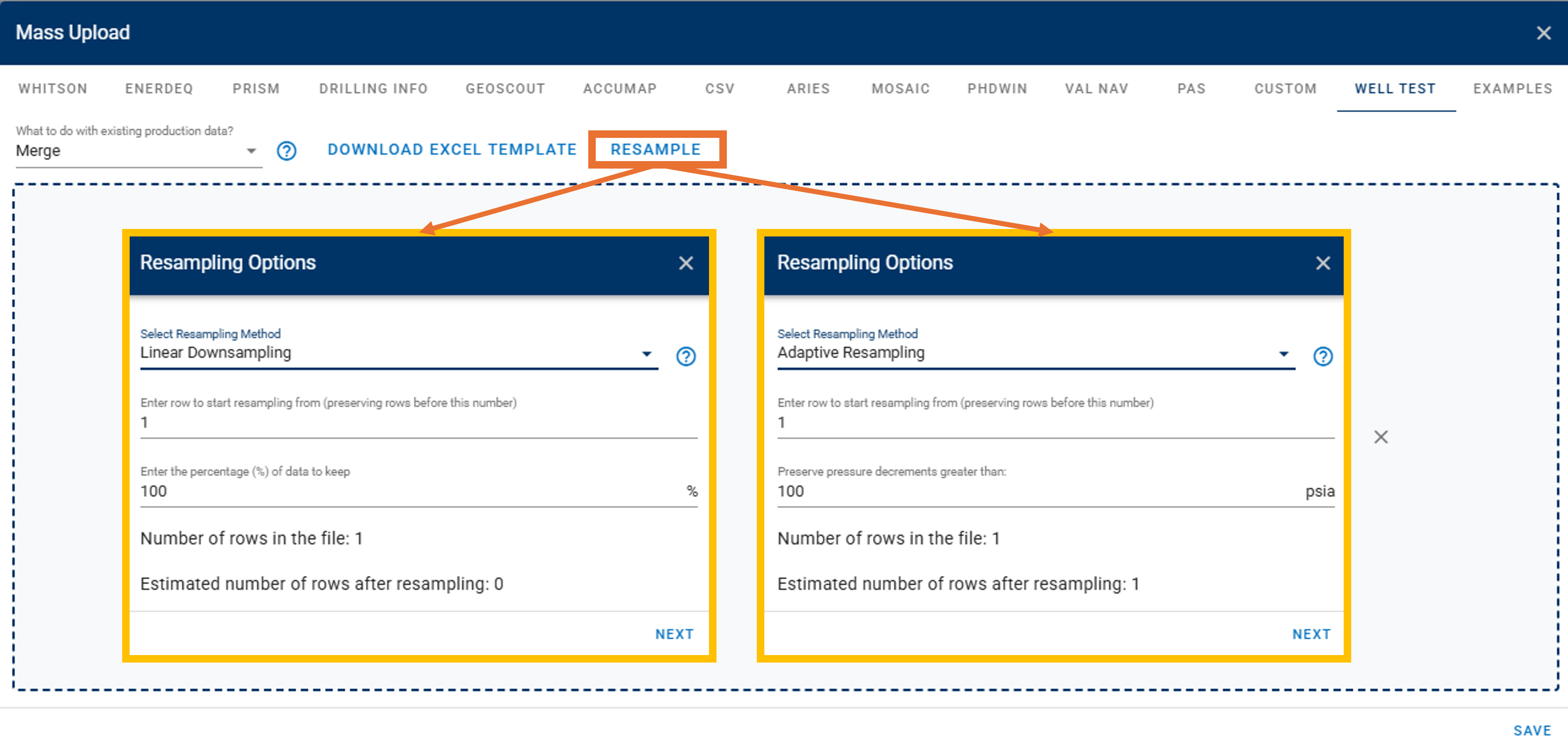Expand the Linear Downsampling method dropdown
The height and width of the screenshot is (744, 1568).
(398, 353)
